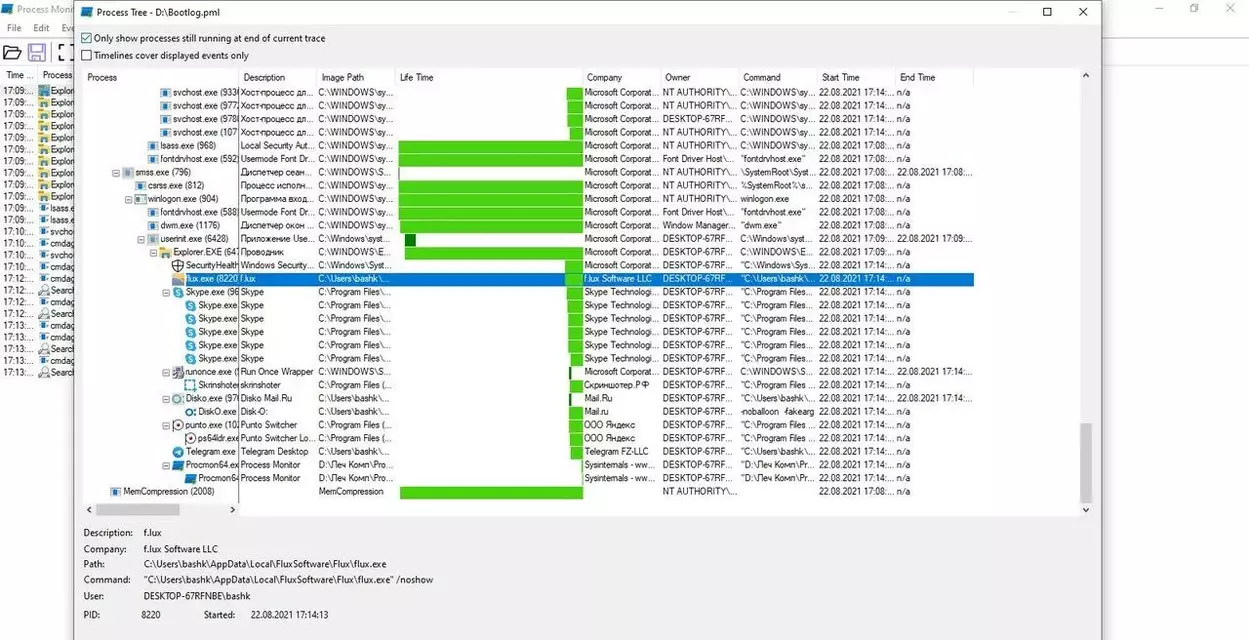Viewport: 1249px width, 640px height.
Task: Click the DiskO.exe child process icon
Action: [x=190, y=411]
